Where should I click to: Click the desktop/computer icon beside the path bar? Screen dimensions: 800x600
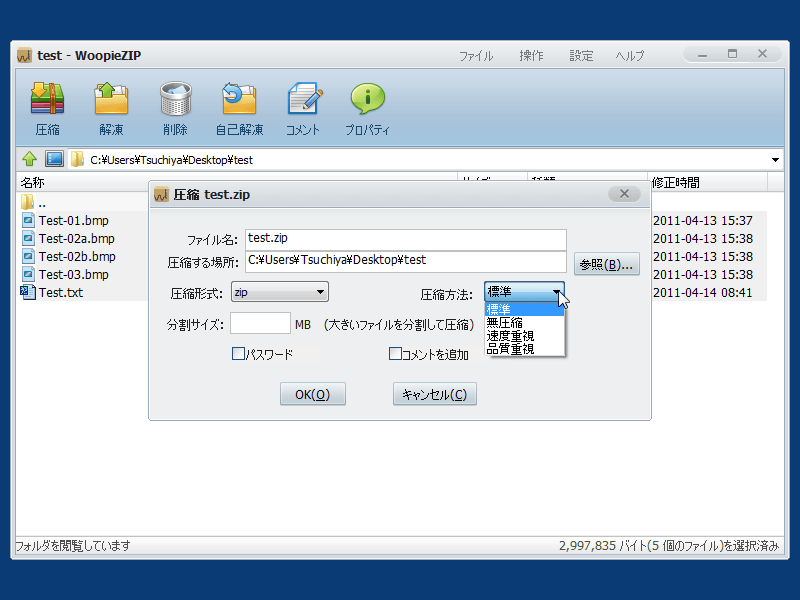(54, 159)
